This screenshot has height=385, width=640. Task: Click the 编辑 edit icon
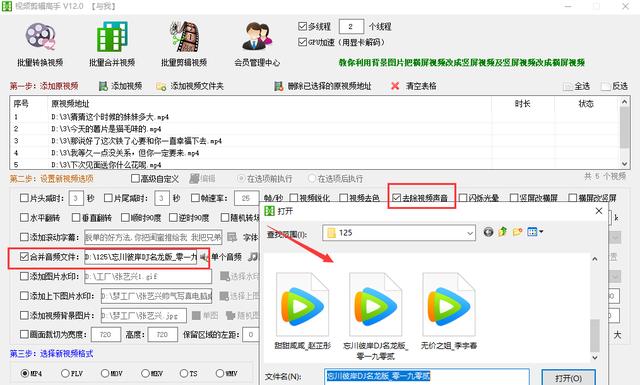click(194, 179)
